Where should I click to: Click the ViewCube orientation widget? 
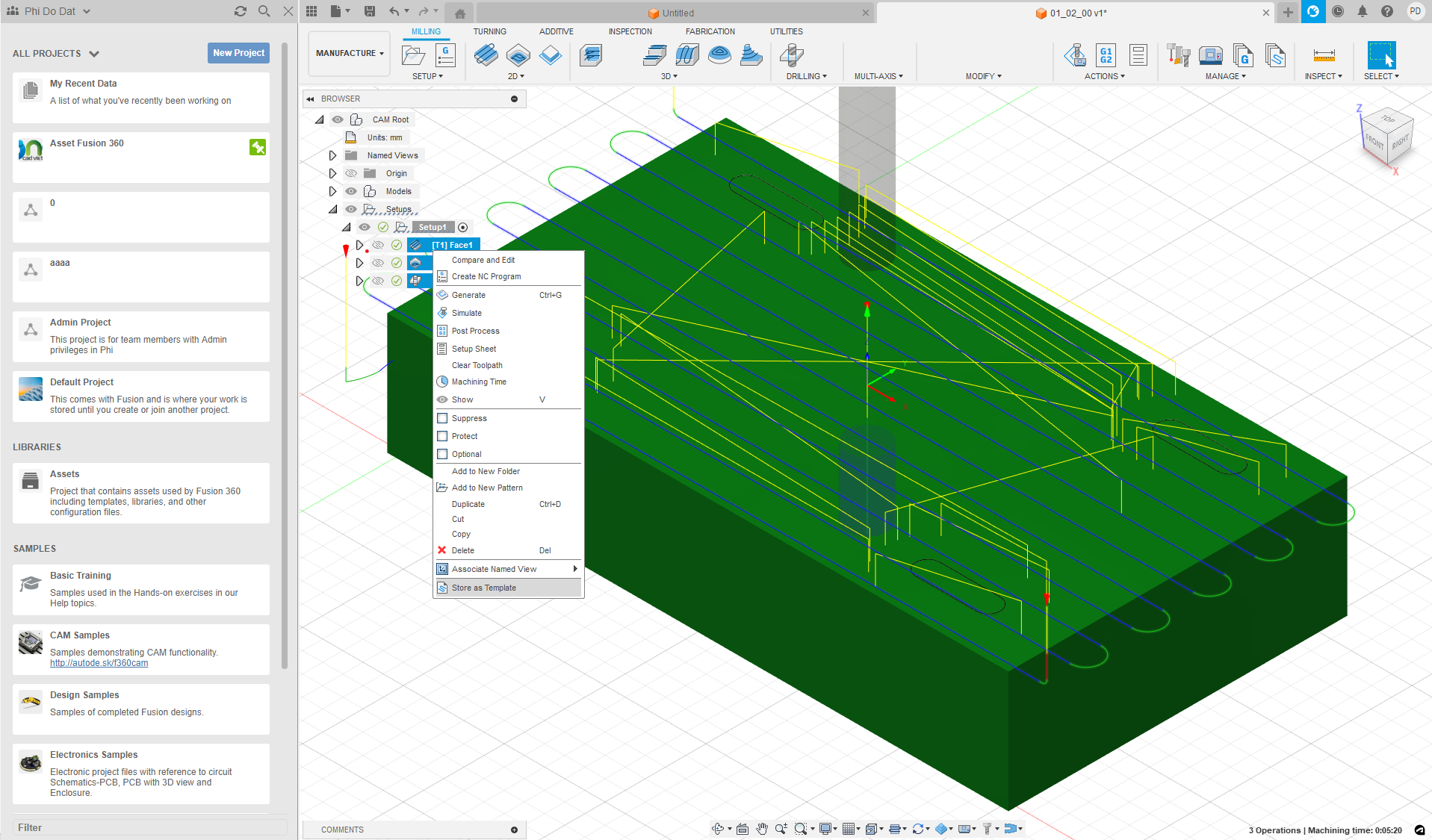1386,137
